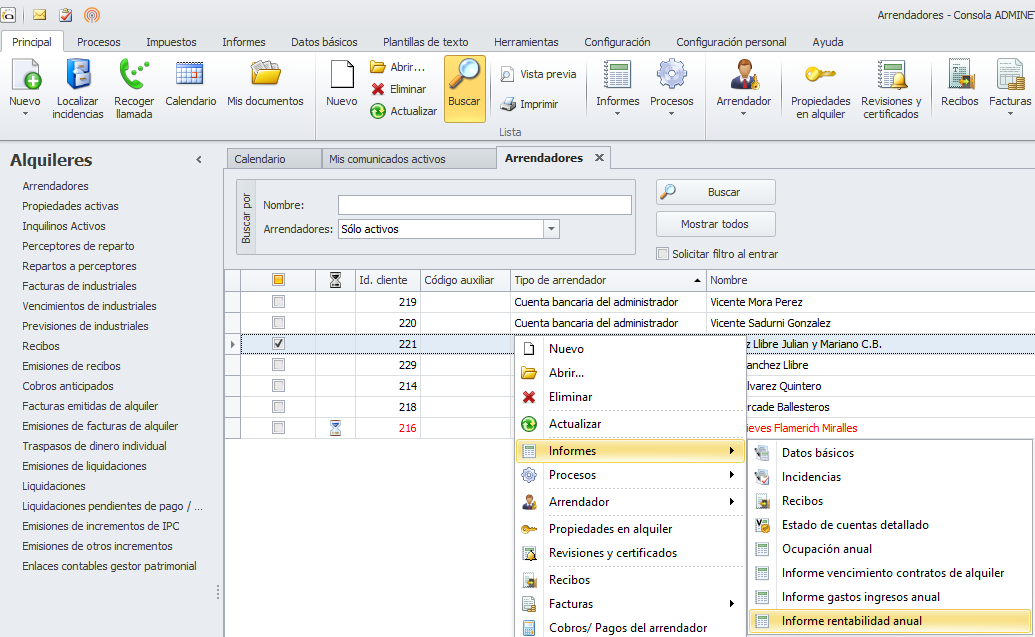Expand the Nuevo dropdown arrow in ribbon
The height and width of the screenshot is (637, 1035).
[x=25, y=114]
